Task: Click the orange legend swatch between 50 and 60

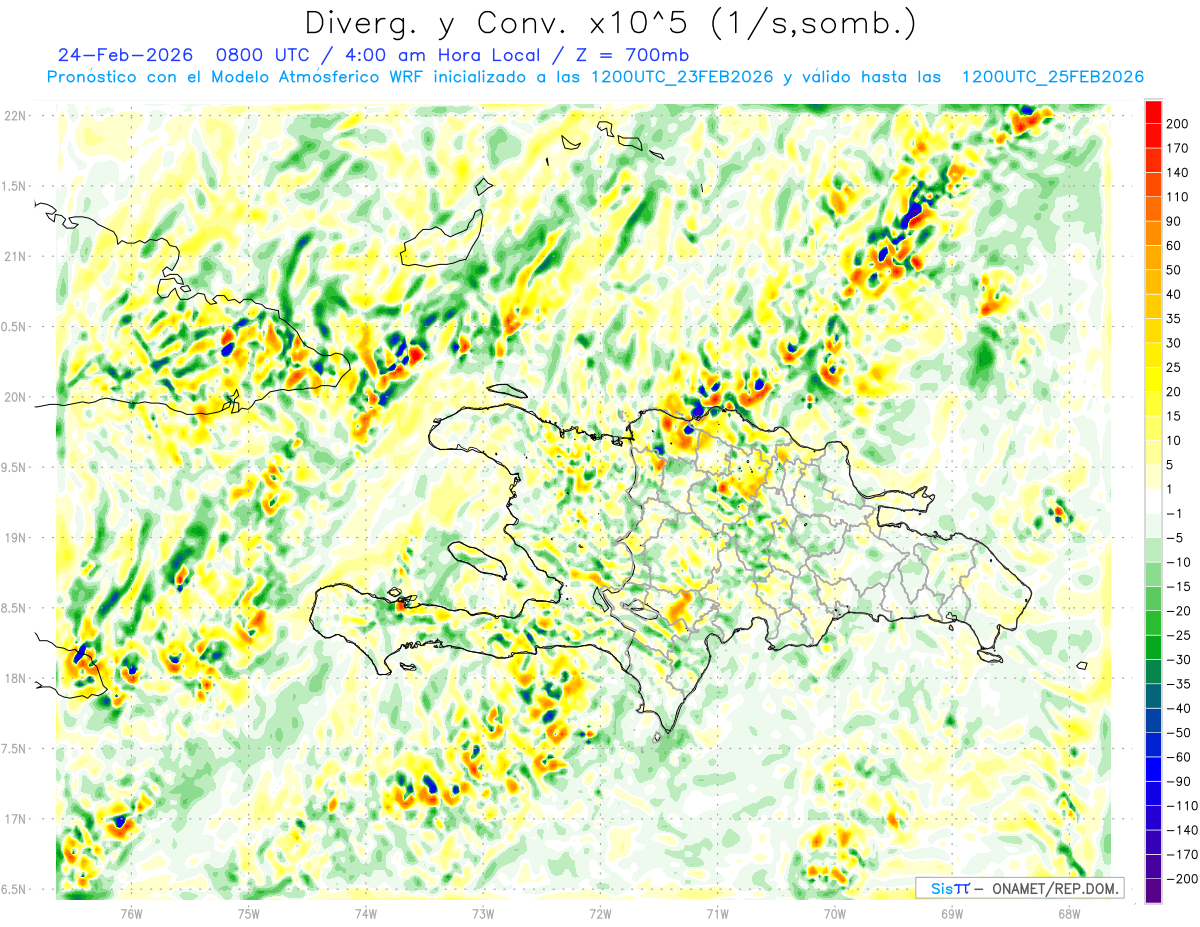Action: [1153, 258]
